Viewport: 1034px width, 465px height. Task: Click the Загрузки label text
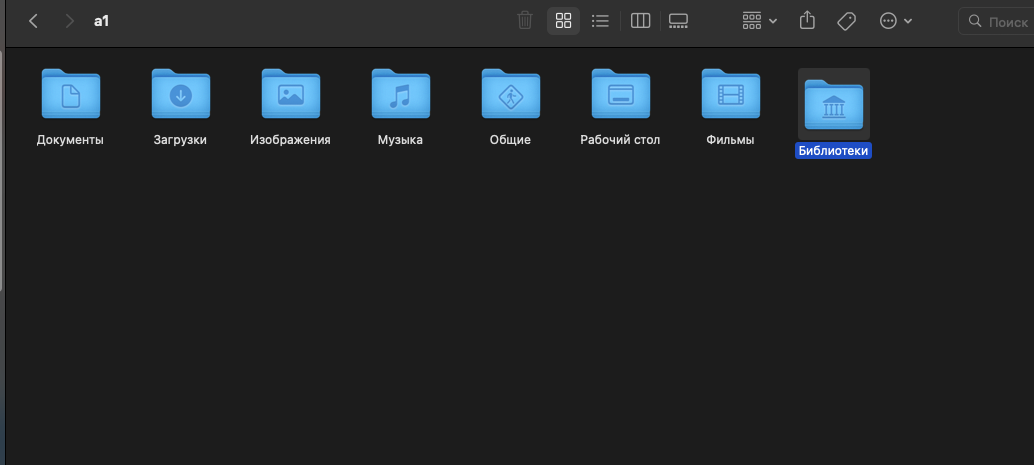tap(180, 140)
